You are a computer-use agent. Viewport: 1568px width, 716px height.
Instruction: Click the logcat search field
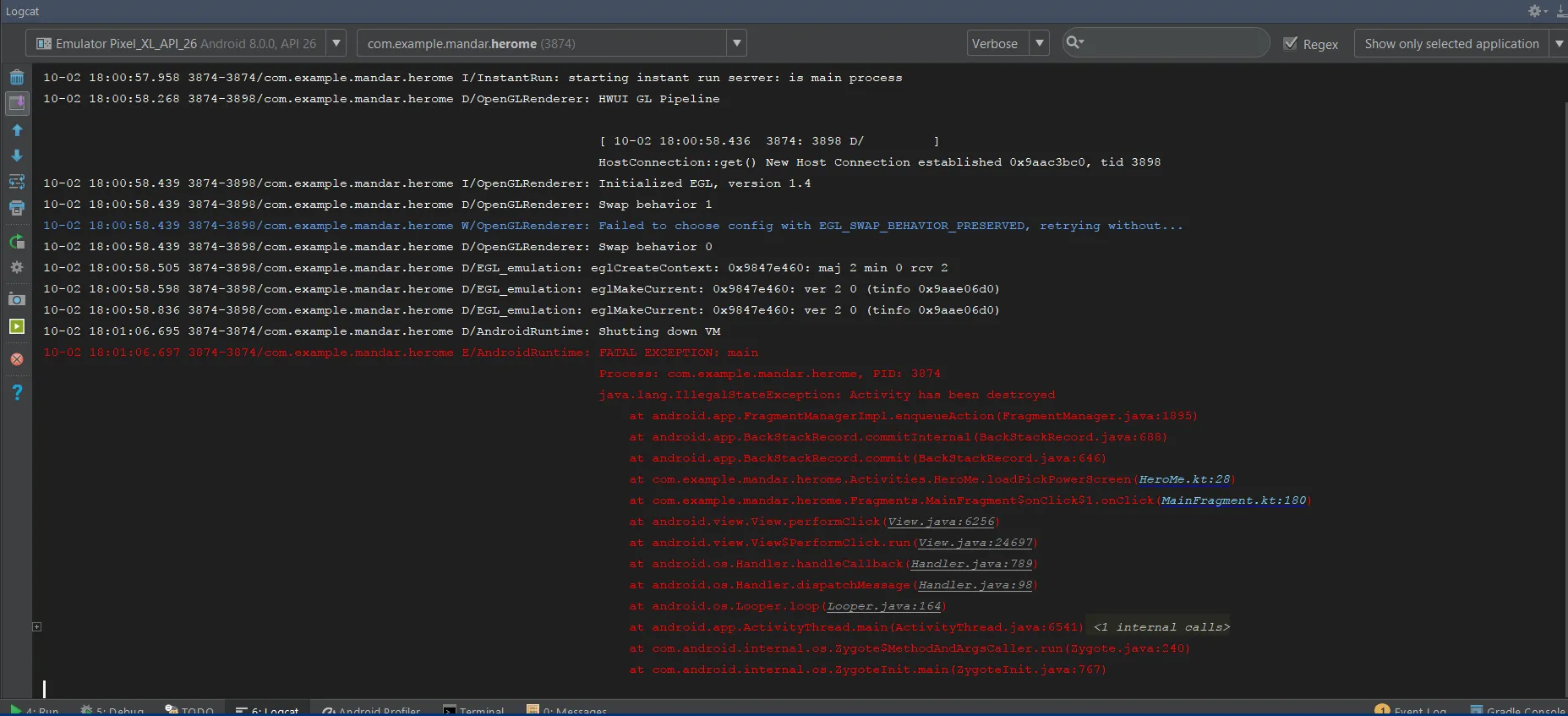coord(1175,43)
